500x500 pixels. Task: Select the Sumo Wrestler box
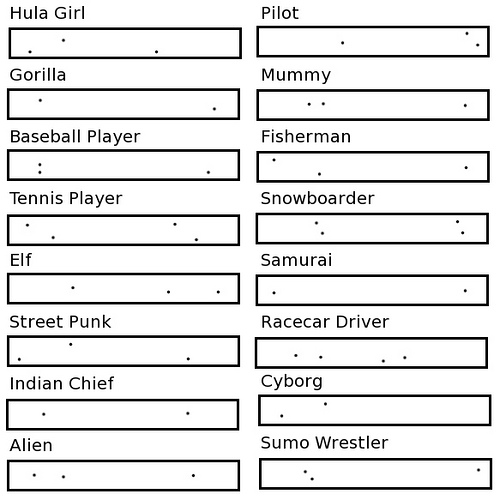coord(376,474)
